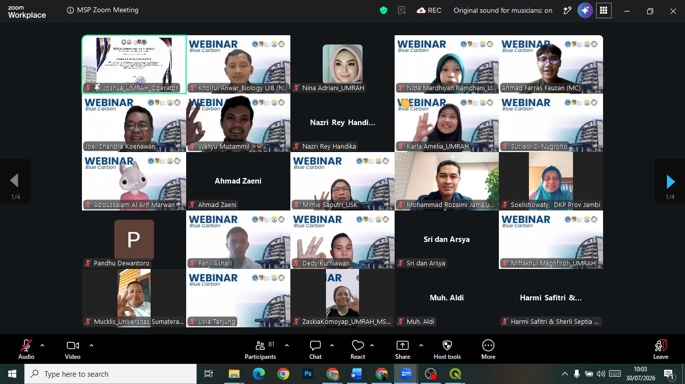Open Task View in the taskbar

(x=209, y=374)
